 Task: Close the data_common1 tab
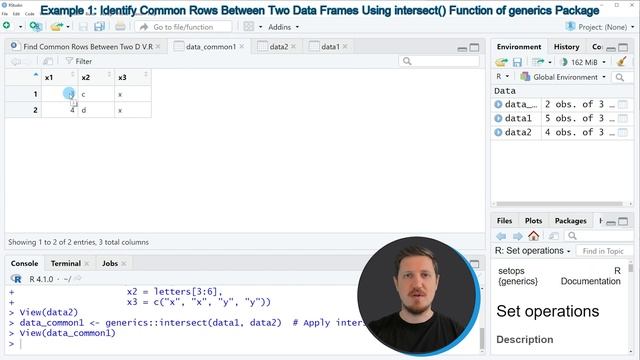[242, 47]
